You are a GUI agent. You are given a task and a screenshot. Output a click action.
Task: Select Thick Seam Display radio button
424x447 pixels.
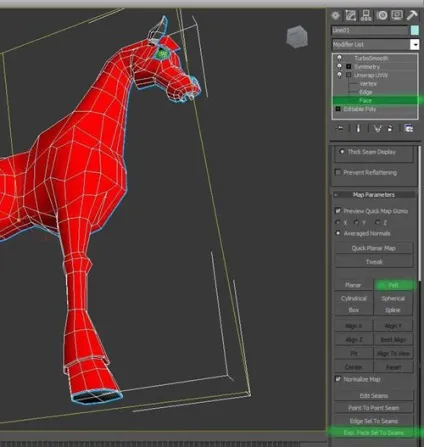click(342, 151)
